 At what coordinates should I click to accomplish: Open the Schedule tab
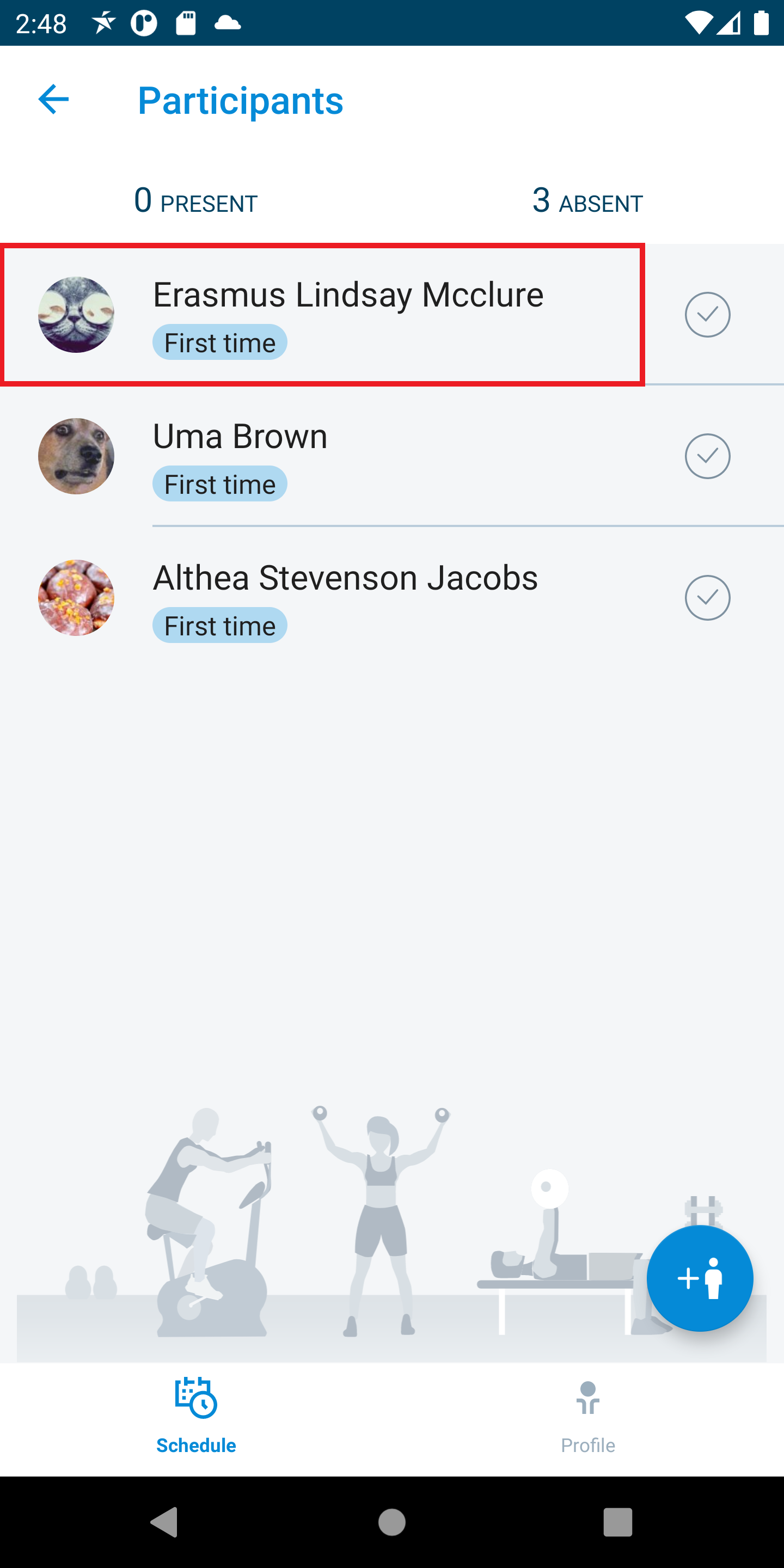[x=196, y=1415]
